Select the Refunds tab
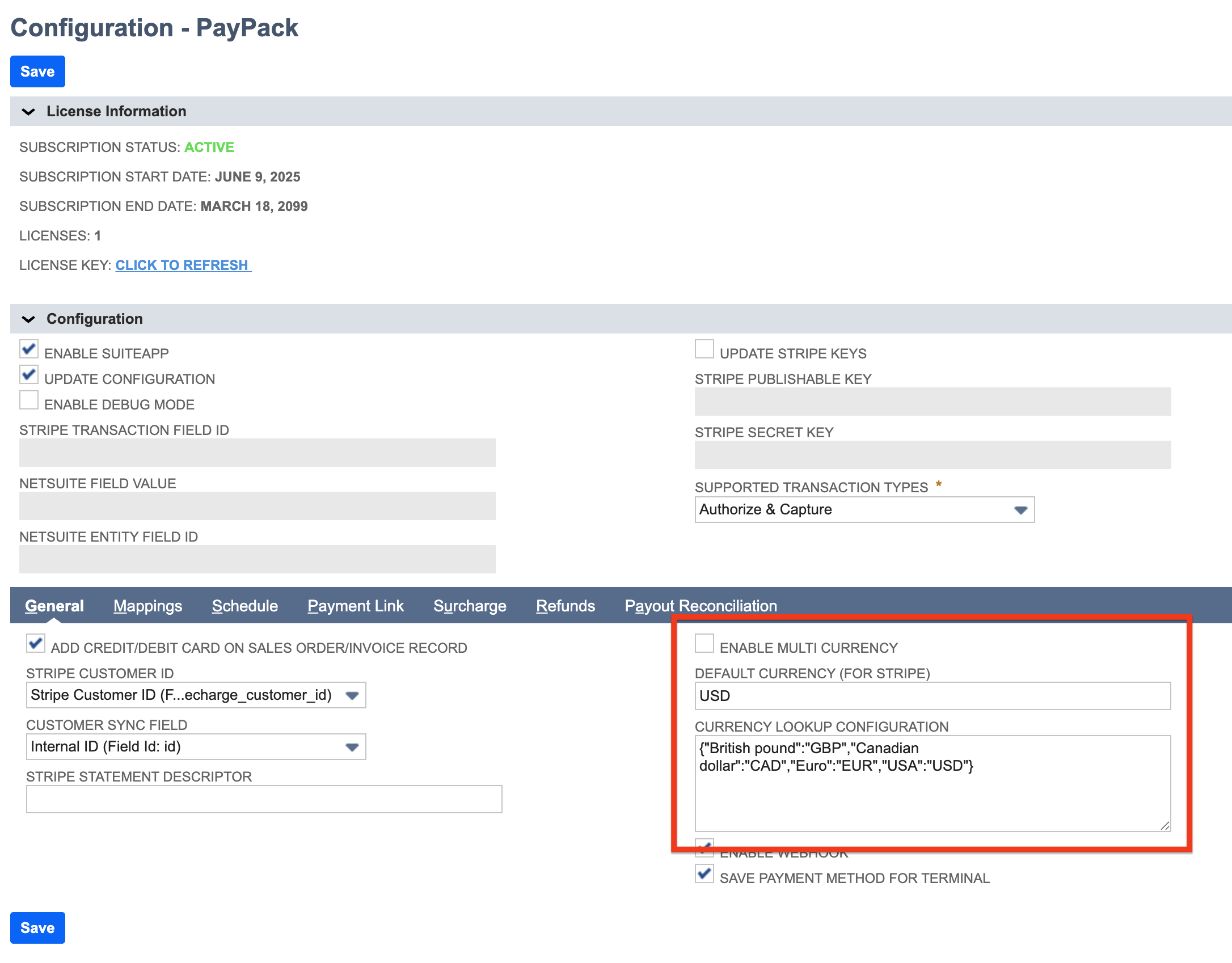The height and width of the screenshot is (963, 1232). 566,606
